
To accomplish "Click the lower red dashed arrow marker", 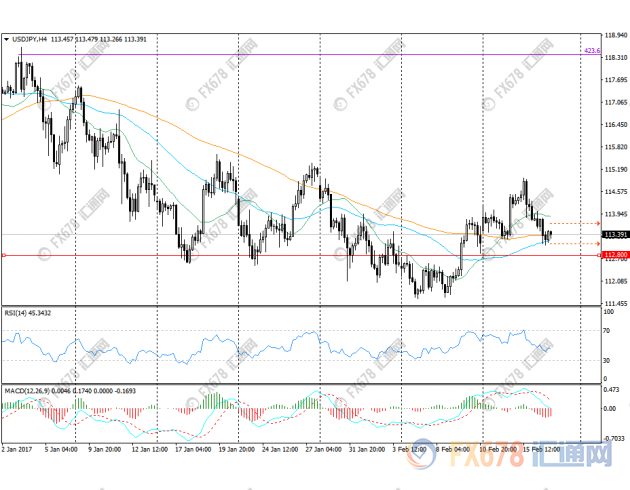I will tap(596, 243).
